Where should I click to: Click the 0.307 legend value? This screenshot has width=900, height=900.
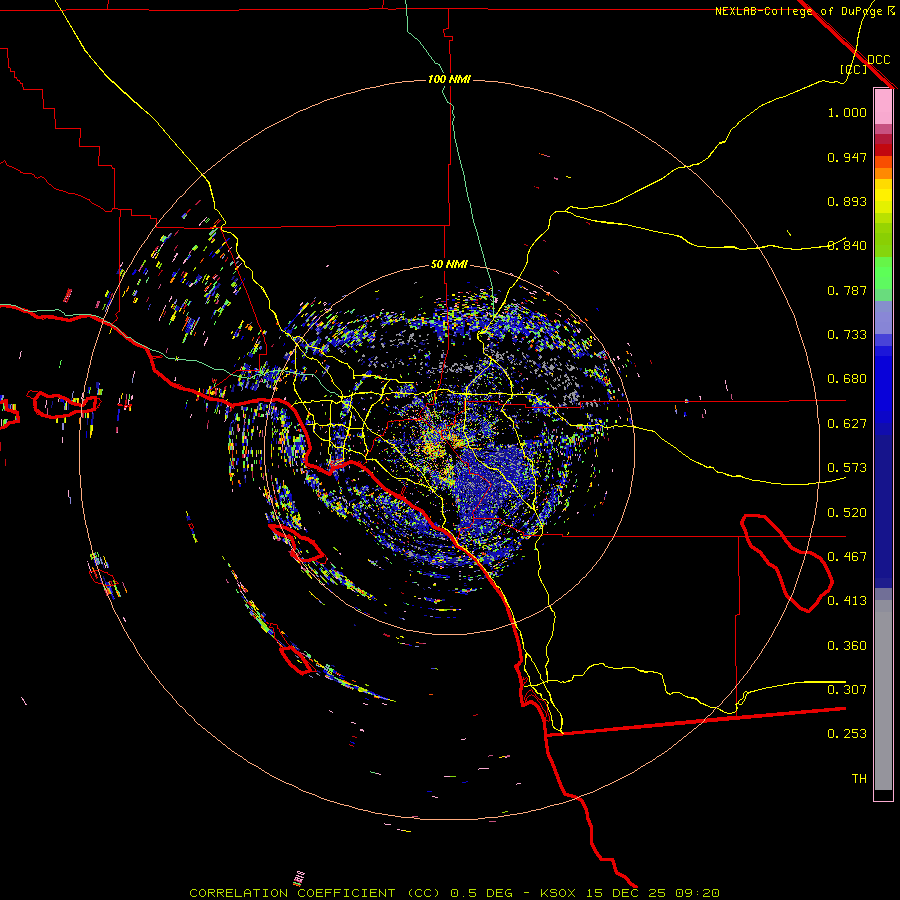847,690
